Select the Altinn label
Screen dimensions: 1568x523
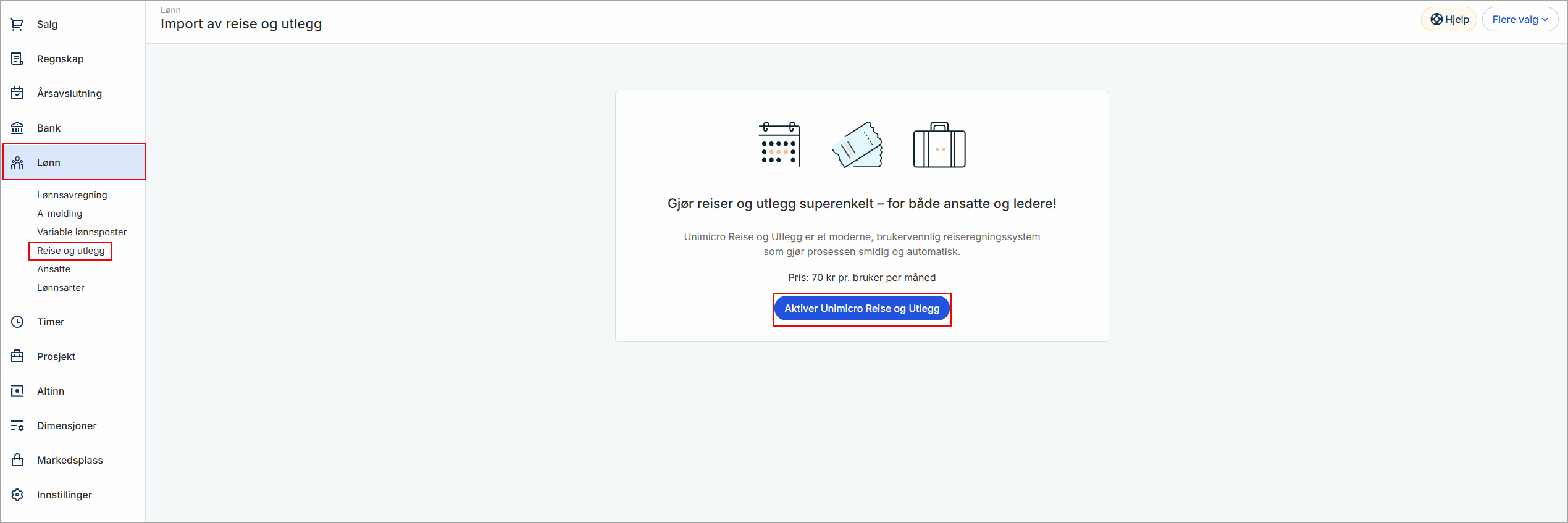(x=51, y=391)
